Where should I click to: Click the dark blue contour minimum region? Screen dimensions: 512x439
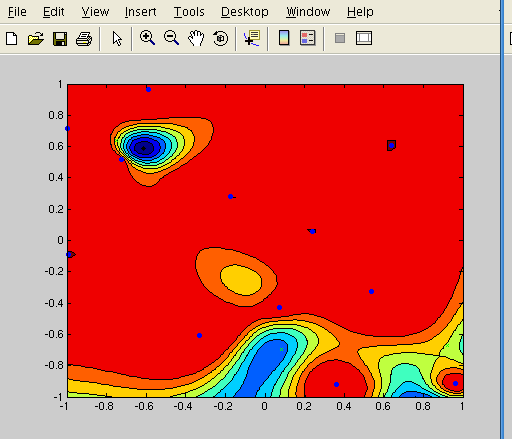click(144, 148)
